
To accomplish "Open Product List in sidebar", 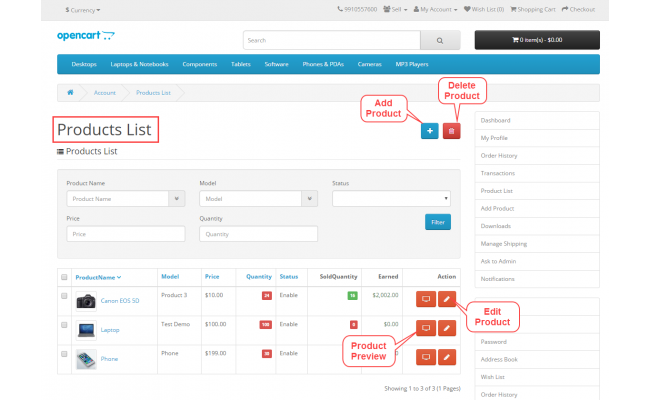I will (x=537, y=191).
